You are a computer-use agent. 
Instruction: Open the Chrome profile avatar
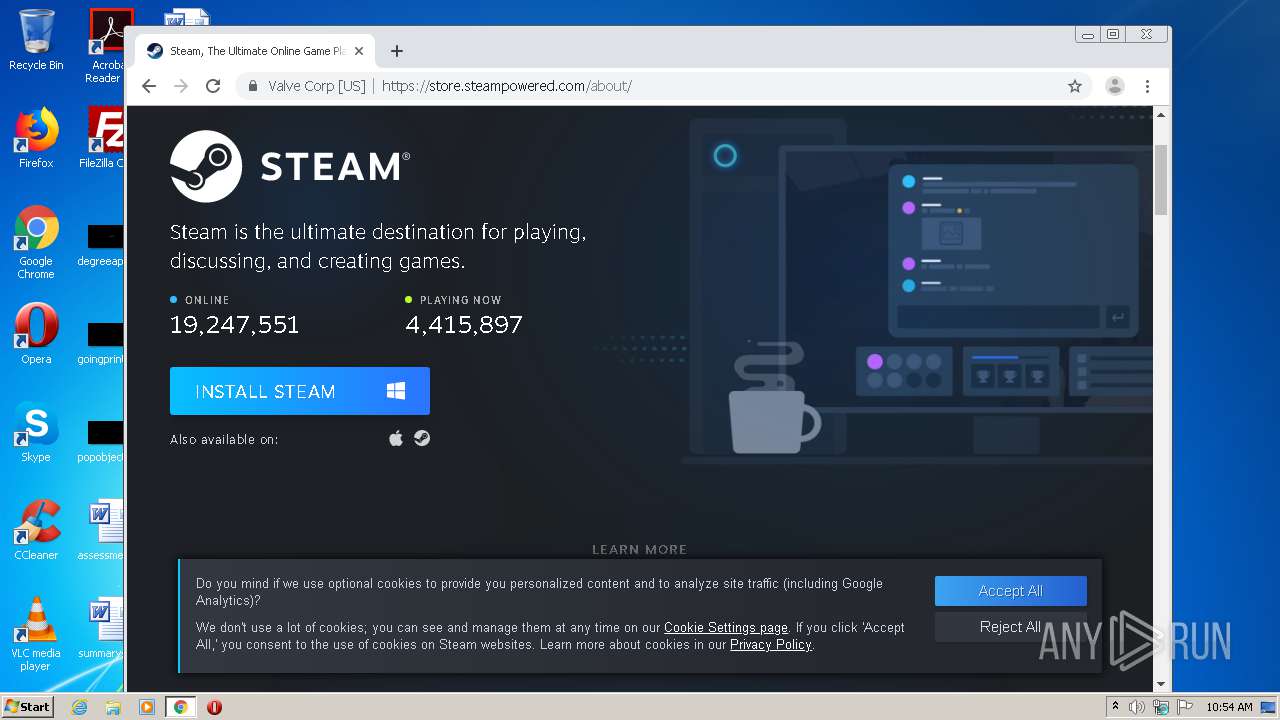[x=1115, y=86]
